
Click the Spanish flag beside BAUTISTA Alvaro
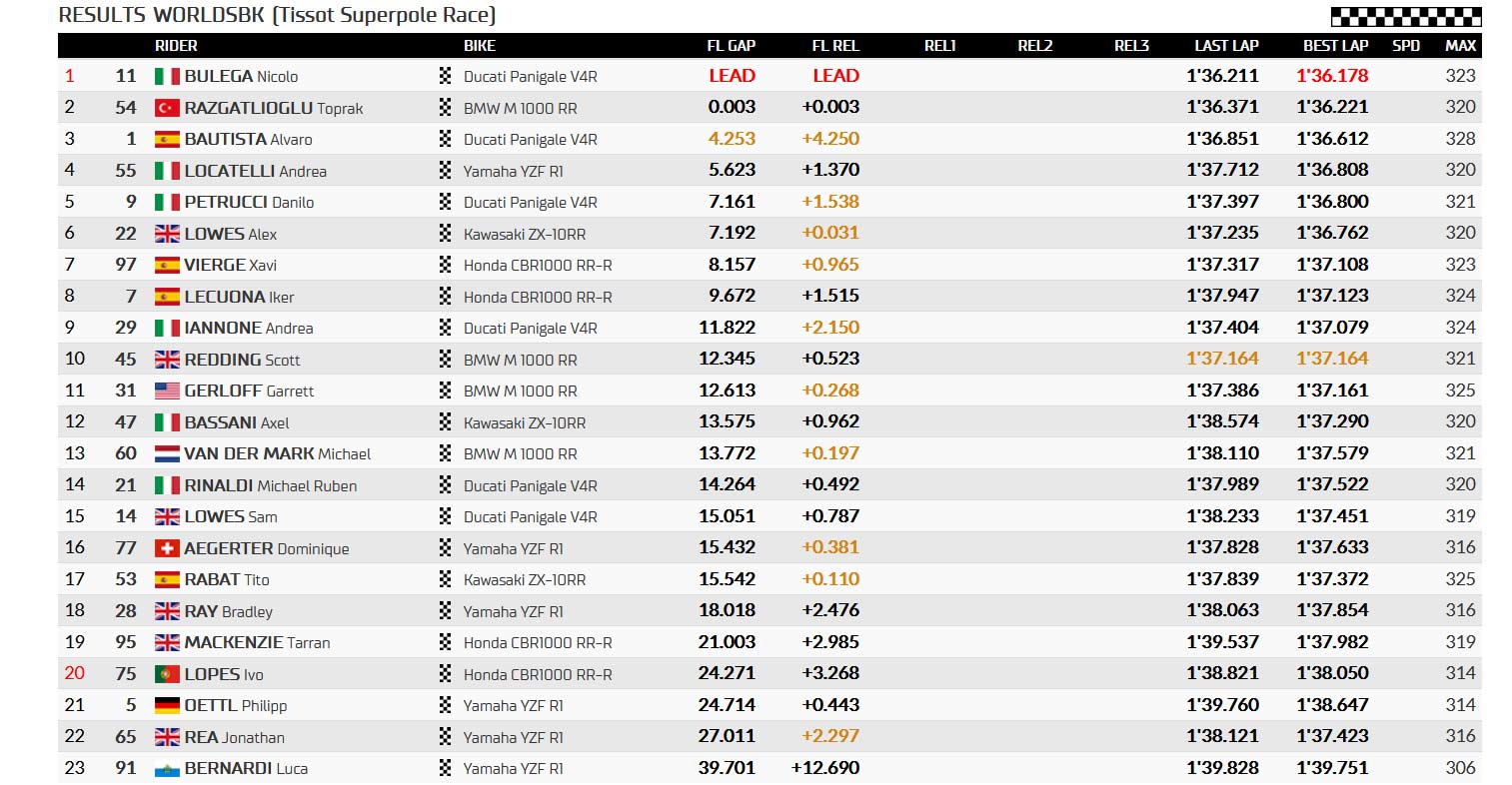coord(167,140)
